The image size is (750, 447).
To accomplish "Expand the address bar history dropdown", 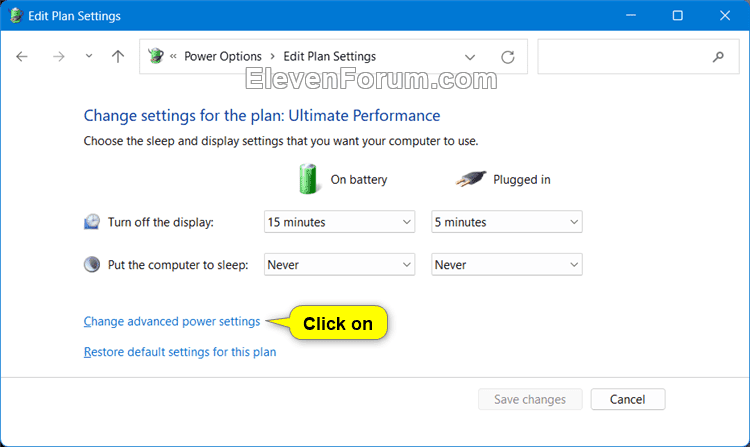I will tap(470, 57).
